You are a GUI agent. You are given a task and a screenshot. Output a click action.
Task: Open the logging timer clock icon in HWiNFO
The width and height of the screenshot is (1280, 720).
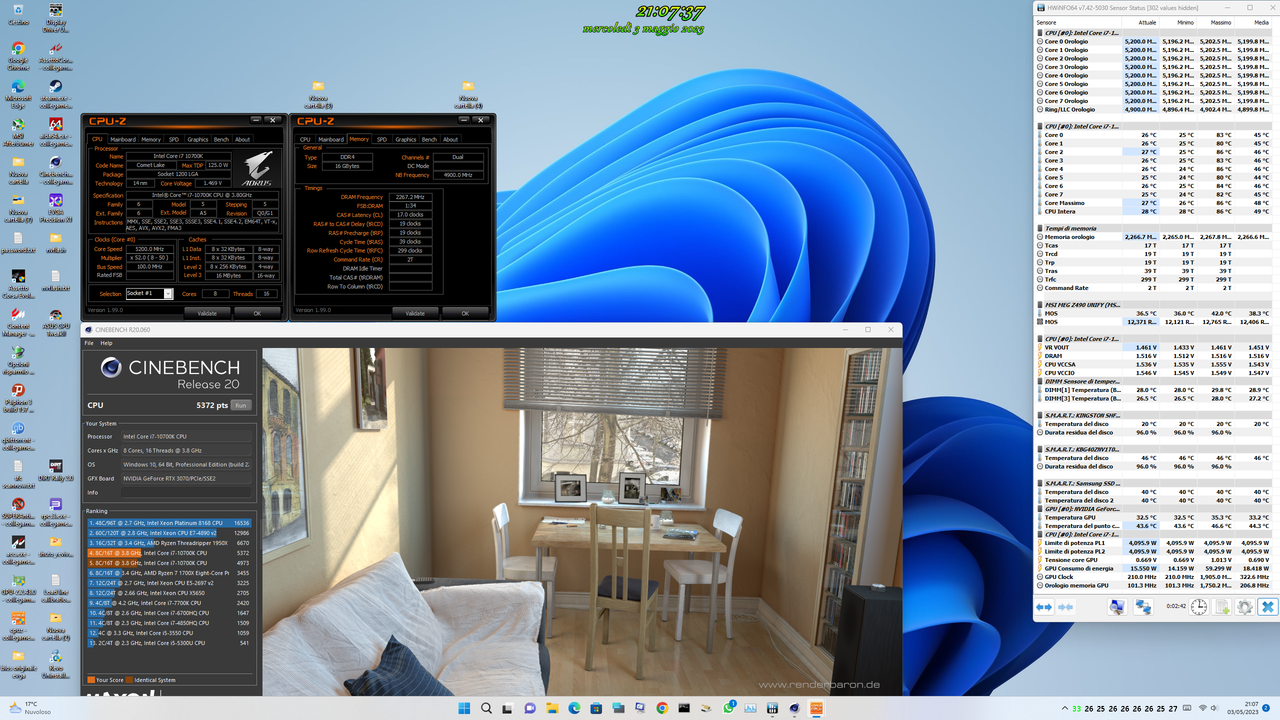click(x=1197, y=605)
